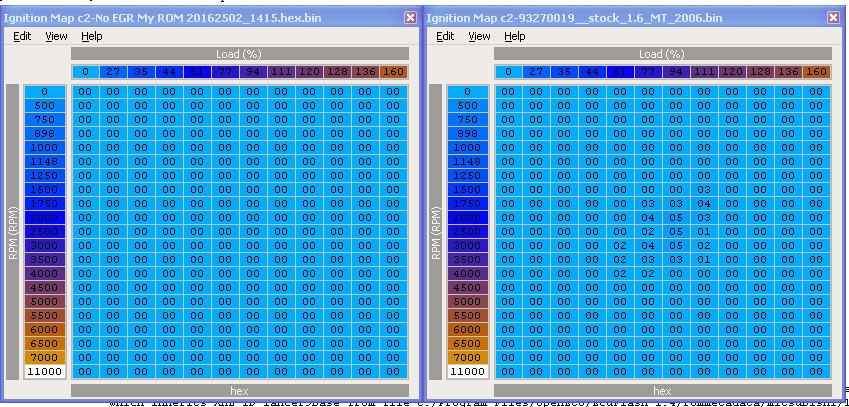Screen dimensions: 849x407
Task: Open Edit menu in No EGR ROM window
Action: [x=22, y=36]
